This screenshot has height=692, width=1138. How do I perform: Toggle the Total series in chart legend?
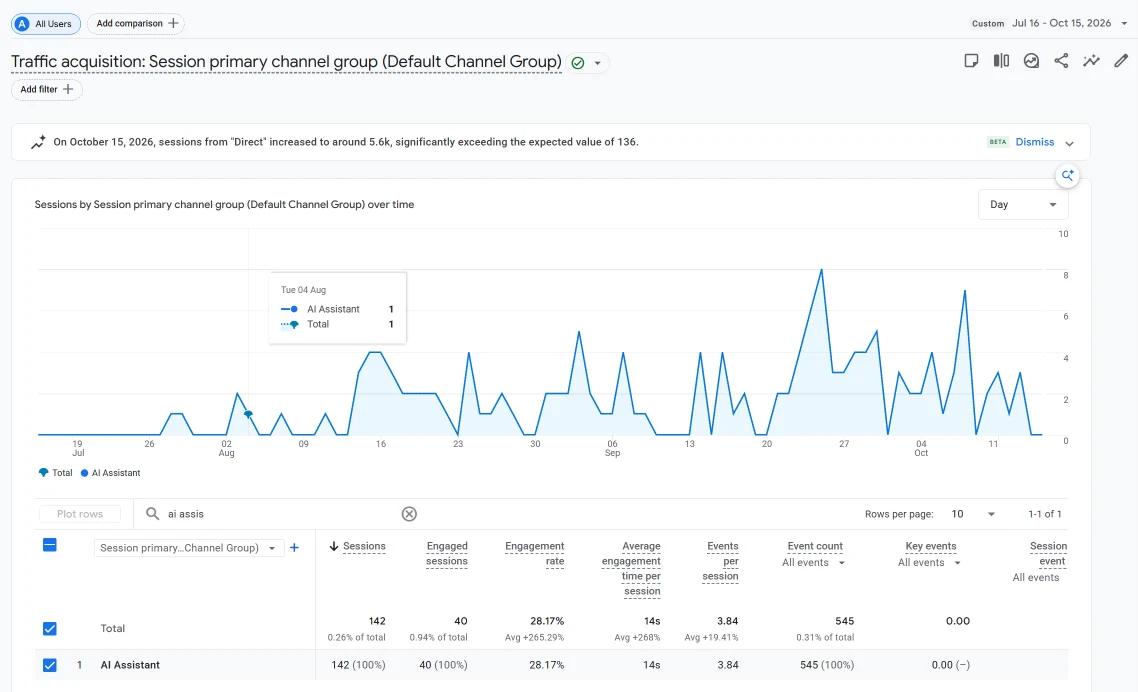pyautogui.click(x=55, y=473)
